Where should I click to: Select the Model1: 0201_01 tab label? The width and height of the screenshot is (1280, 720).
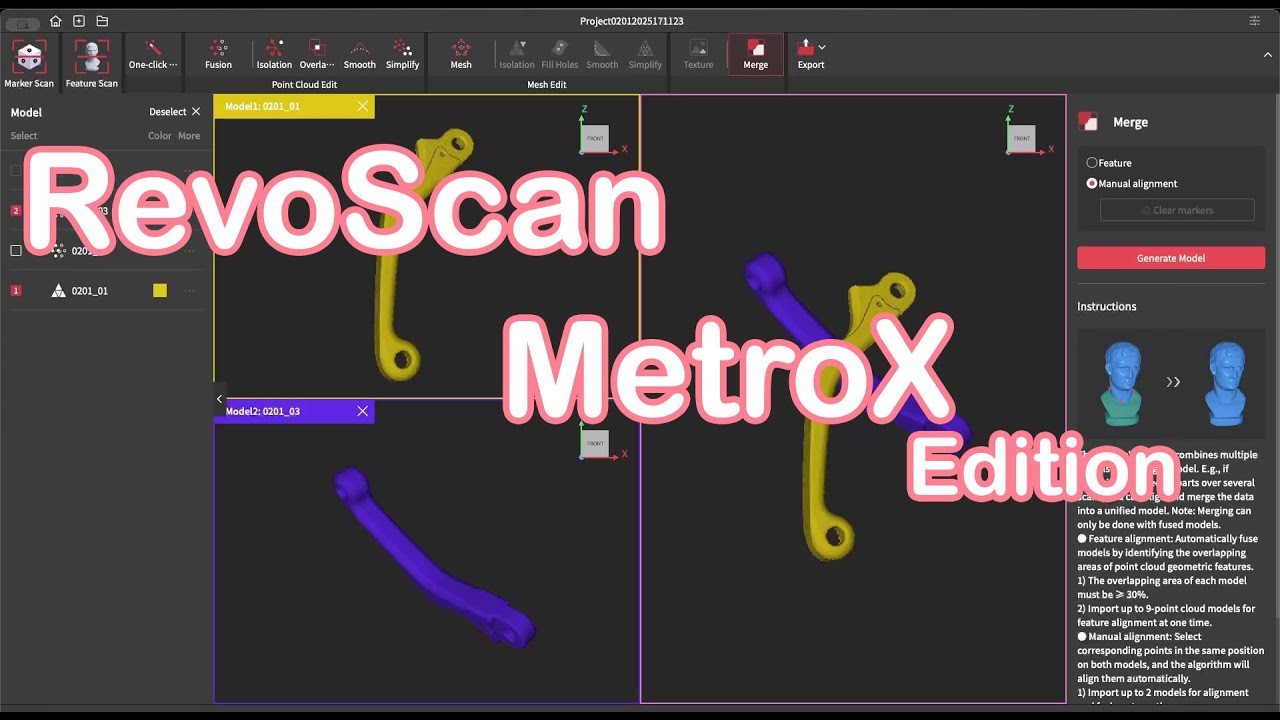(x=262, y=106)
